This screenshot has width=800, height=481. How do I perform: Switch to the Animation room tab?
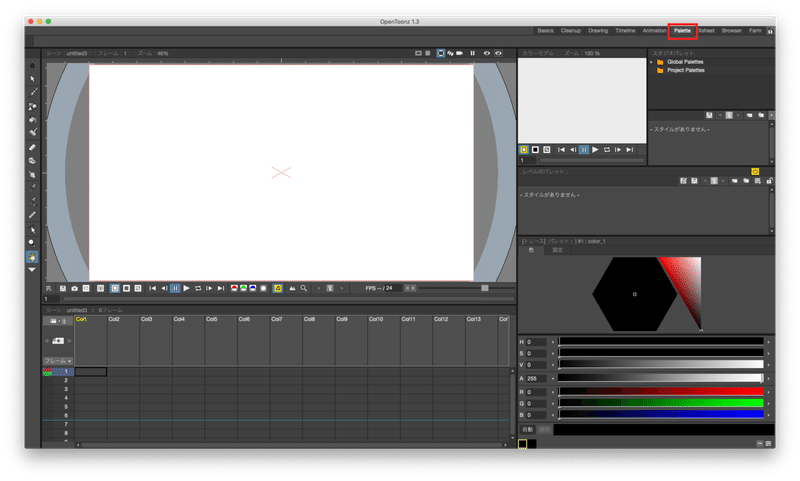654,31
